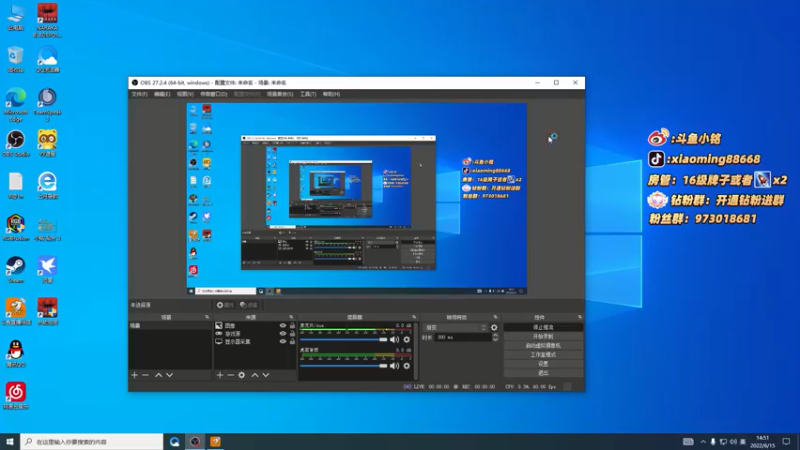800x450 pixels.
Task: Remove the selected scene with the minus icon
Action: (x=145, y=375)
